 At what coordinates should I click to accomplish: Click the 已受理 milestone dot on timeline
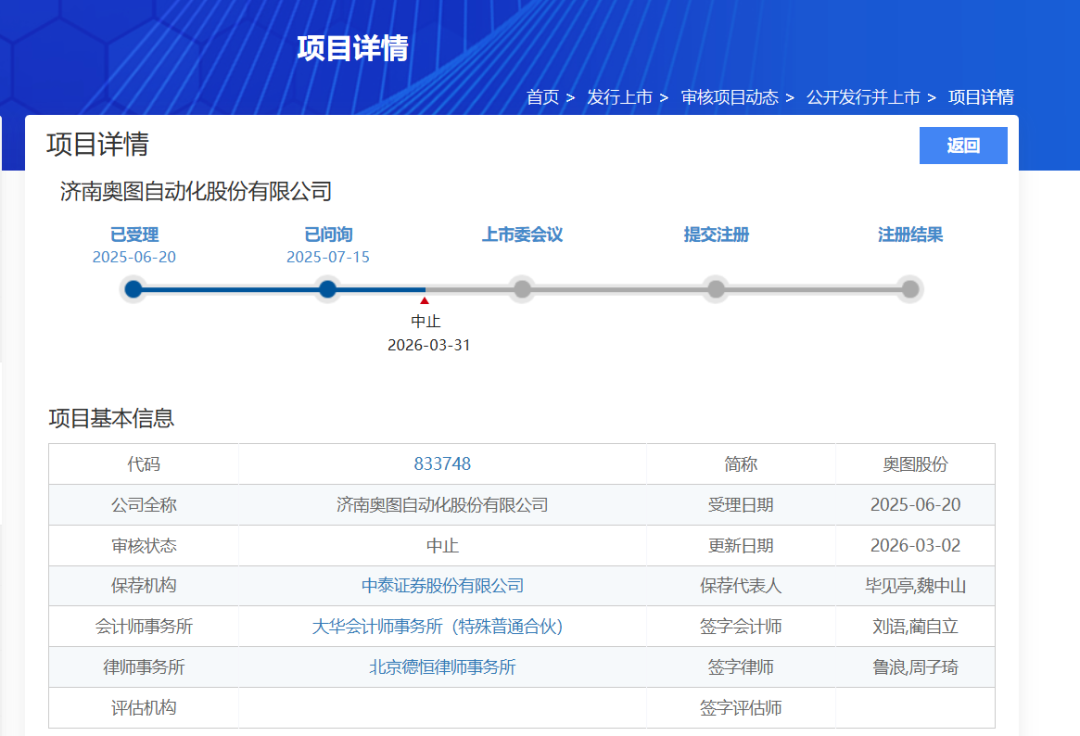tap(133, 289)
